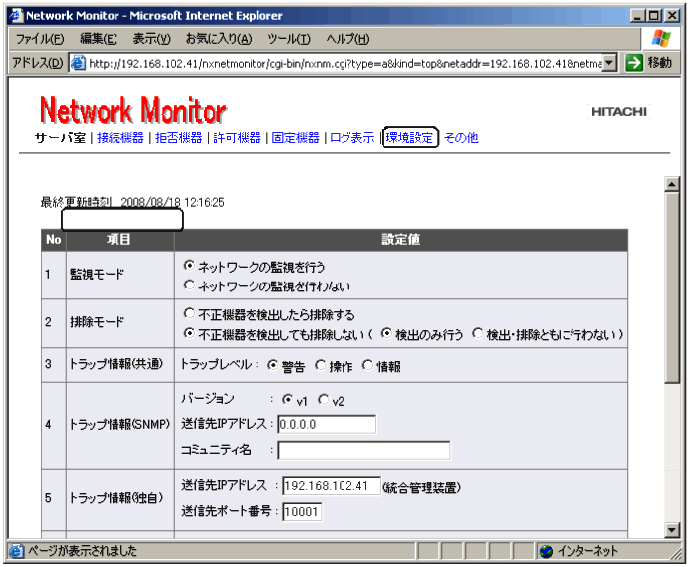Click the 項目 column header
Screen dimensions: 688x567
(118, 240)
